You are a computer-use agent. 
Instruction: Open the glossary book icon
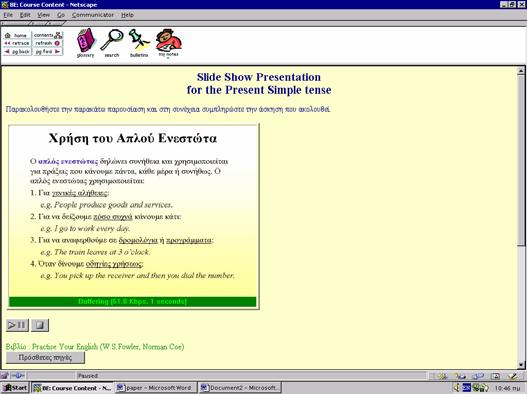[x=86, y=43]
